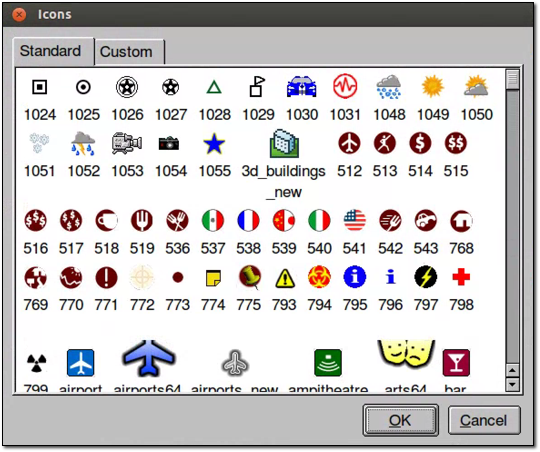Screen dimensions: 540x452
Task: Choose the snowflakes icon 1051
Action: (39, 143)
